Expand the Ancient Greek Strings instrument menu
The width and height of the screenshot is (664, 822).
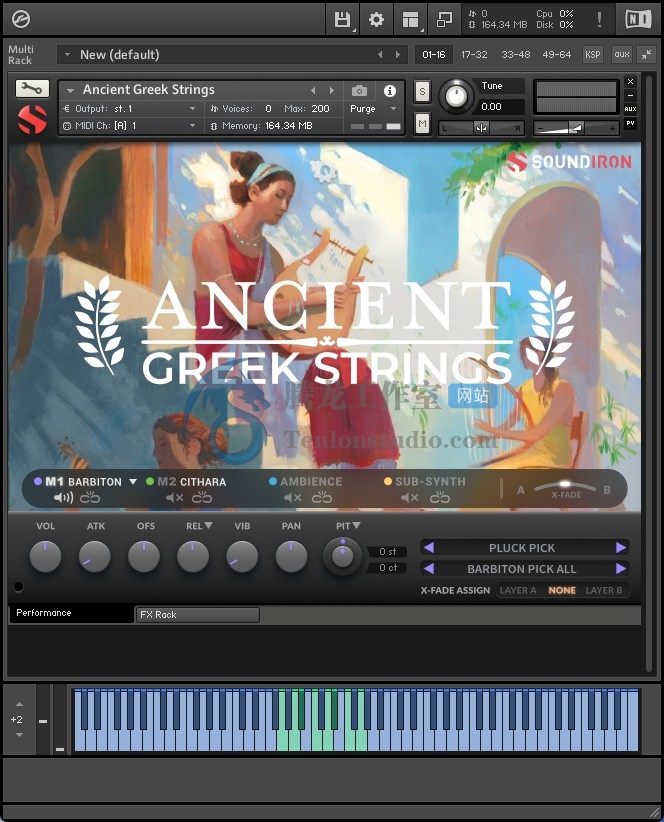70,91
